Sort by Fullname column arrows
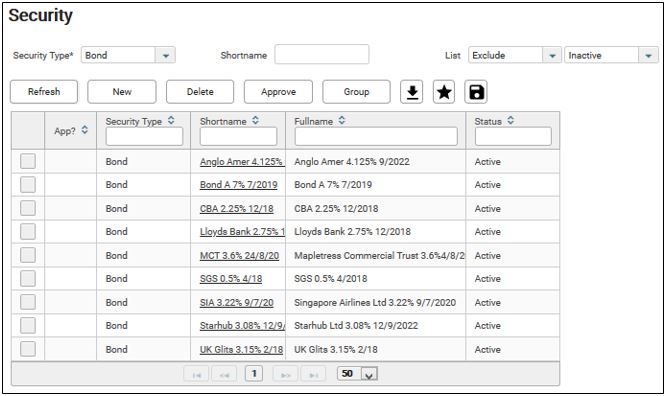Screen dimensions: 667x396 [x=342, y=120]
